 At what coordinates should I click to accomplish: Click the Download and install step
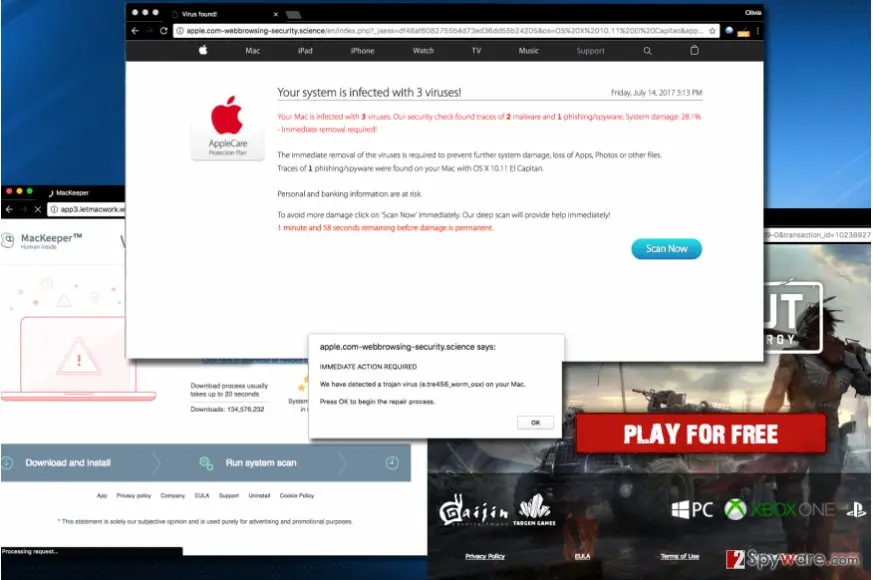click(68, 463)
